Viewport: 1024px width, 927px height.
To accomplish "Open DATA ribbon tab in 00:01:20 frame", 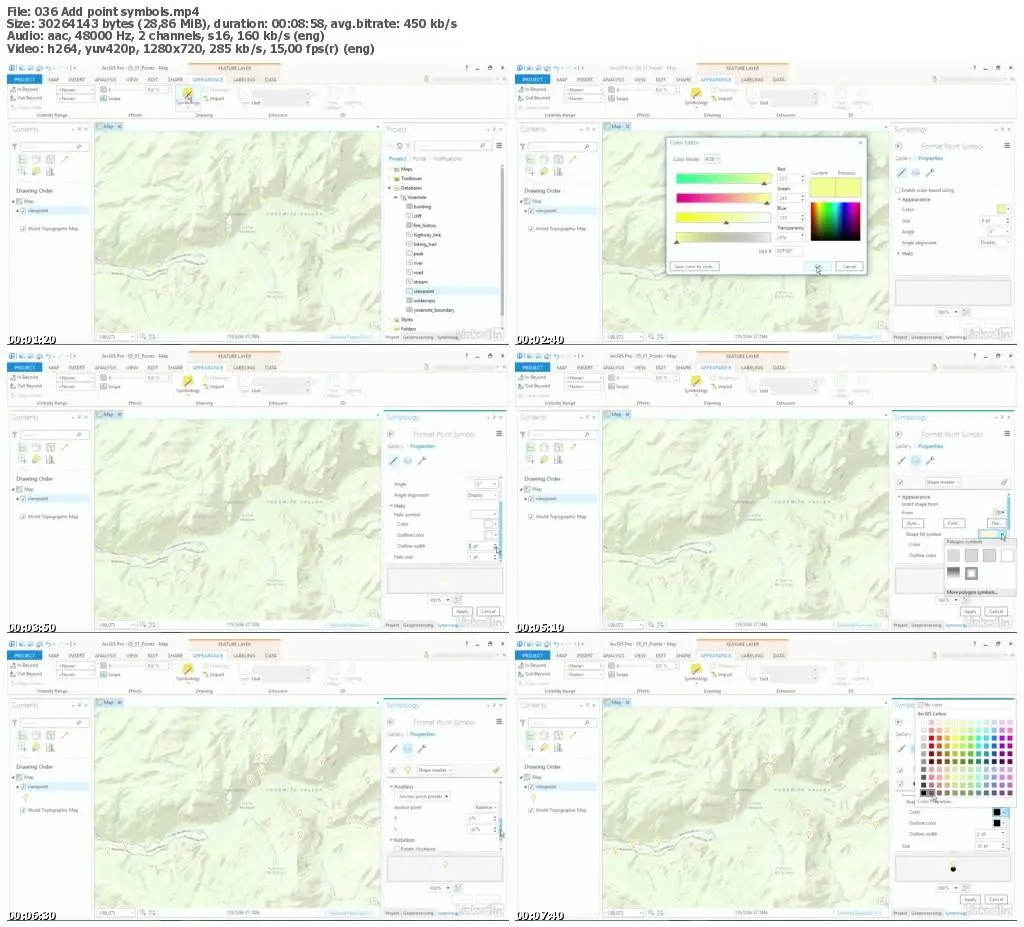I will tap(270, 80).
